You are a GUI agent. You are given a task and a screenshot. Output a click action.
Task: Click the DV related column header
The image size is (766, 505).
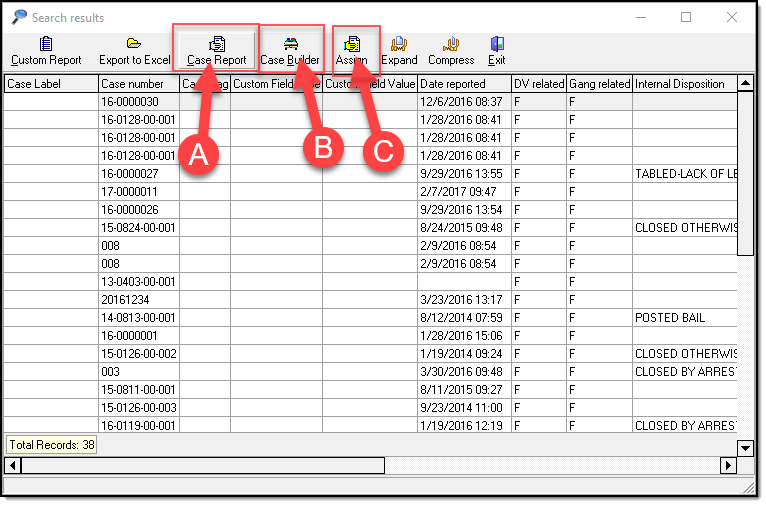[538, 84]
